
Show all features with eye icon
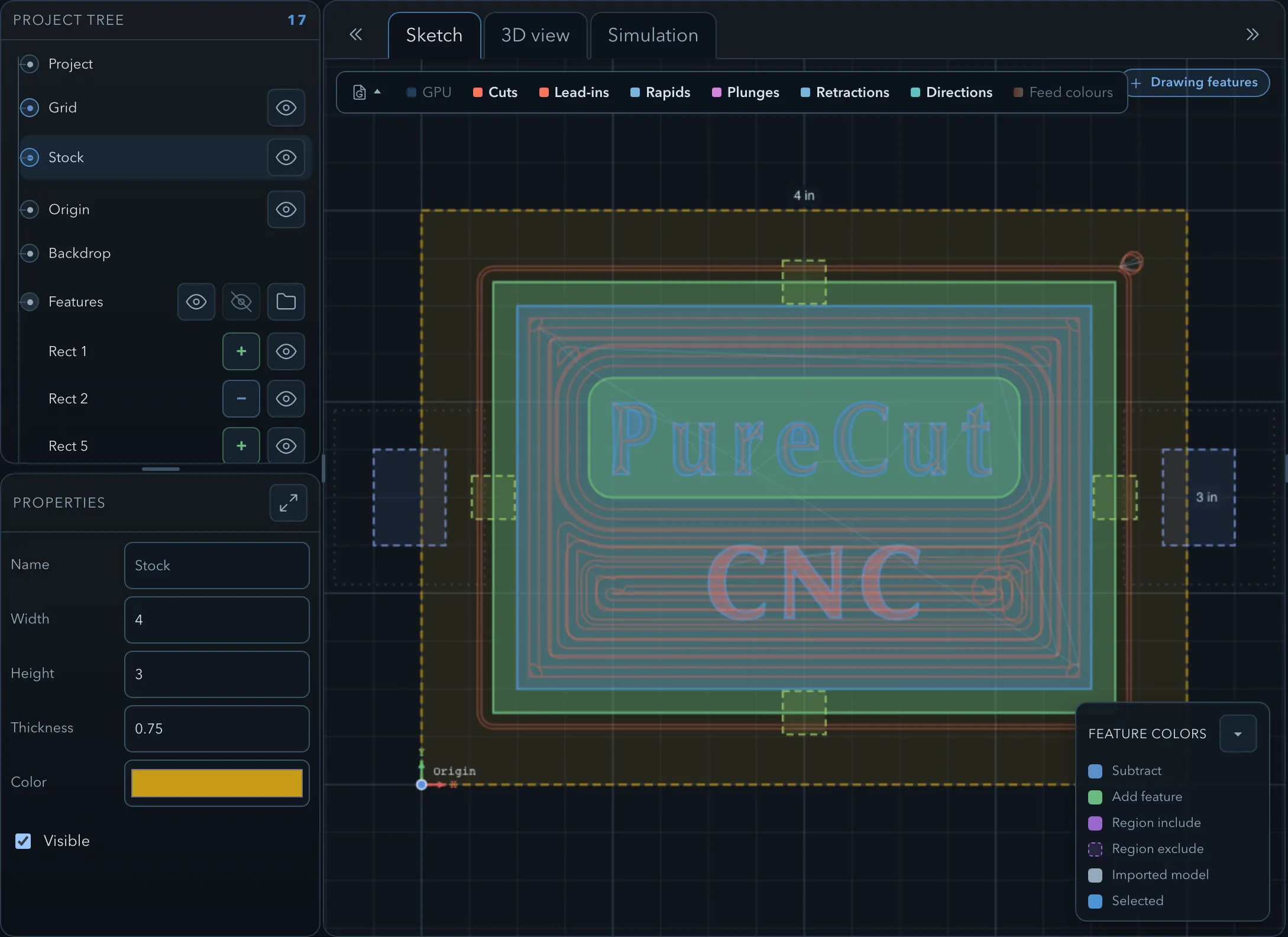click(x=196, y=302)
